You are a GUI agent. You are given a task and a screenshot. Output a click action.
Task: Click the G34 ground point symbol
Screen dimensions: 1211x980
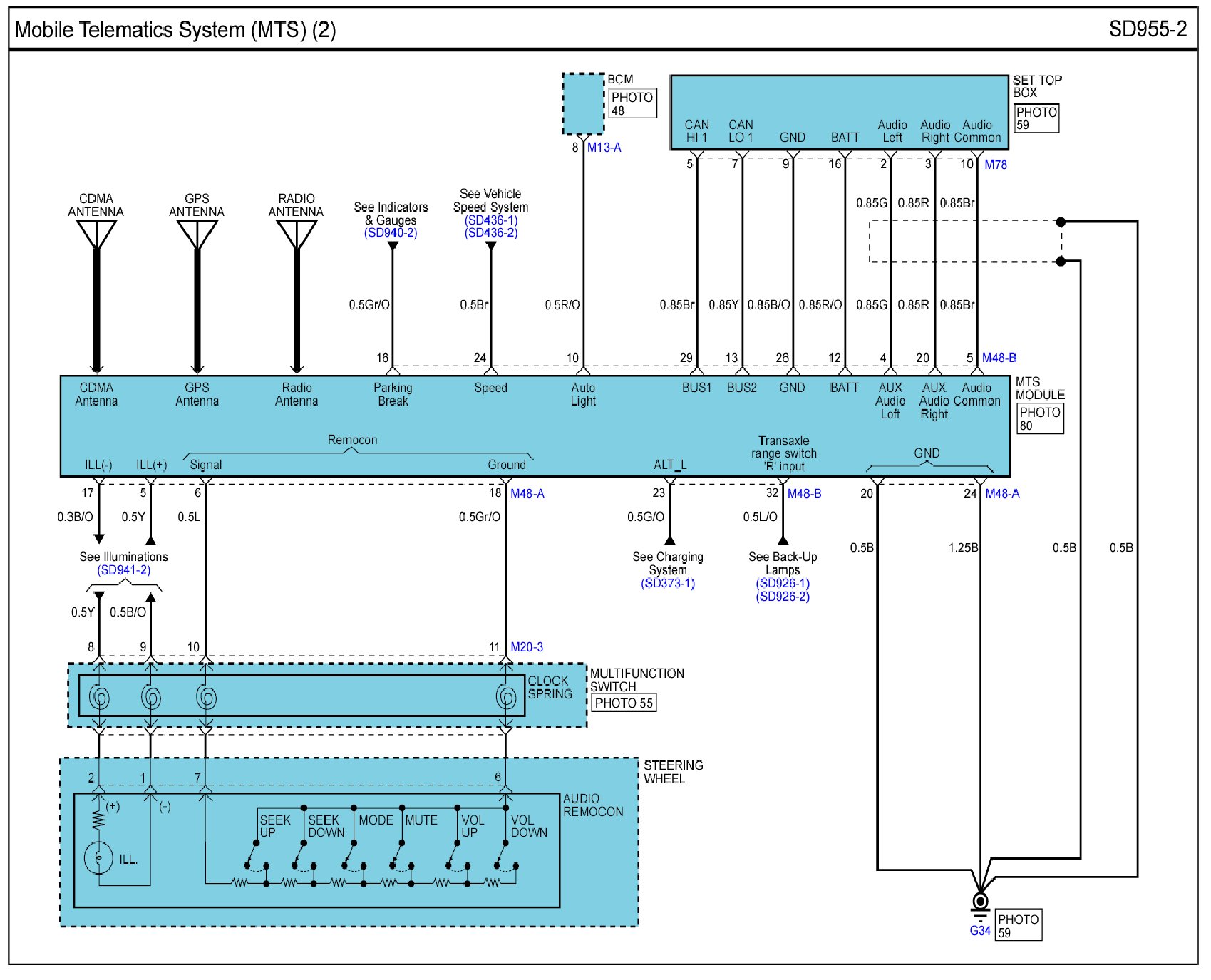coord(980,902)
